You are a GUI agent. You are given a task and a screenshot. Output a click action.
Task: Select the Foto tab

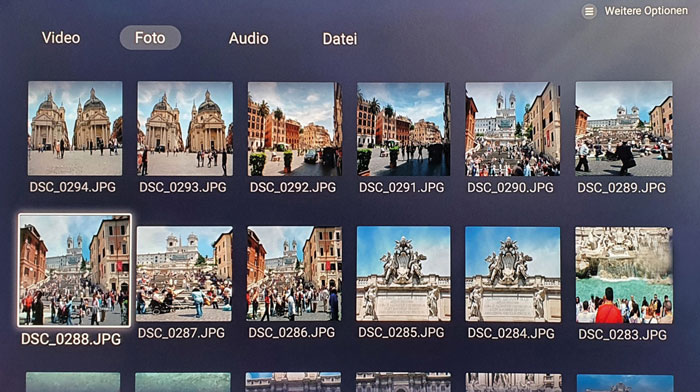[x=150, y=38]
